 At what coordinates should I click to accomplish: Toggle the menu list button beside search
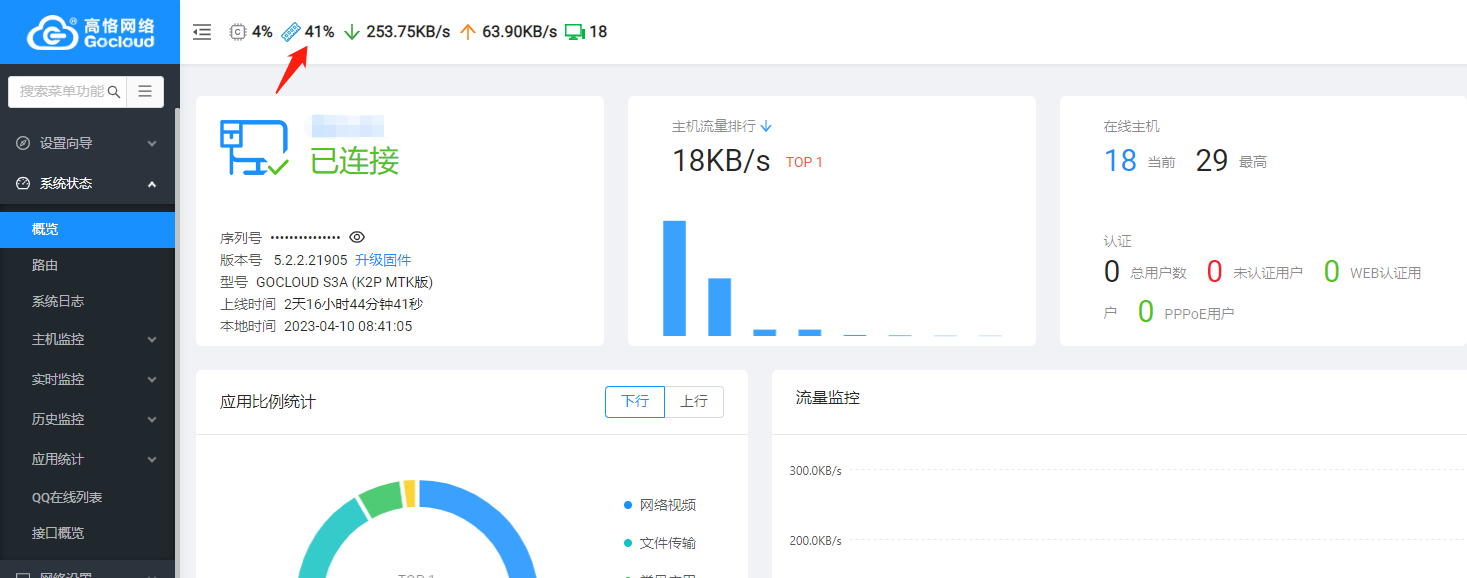pyautogui.click(x=145, y=91)
